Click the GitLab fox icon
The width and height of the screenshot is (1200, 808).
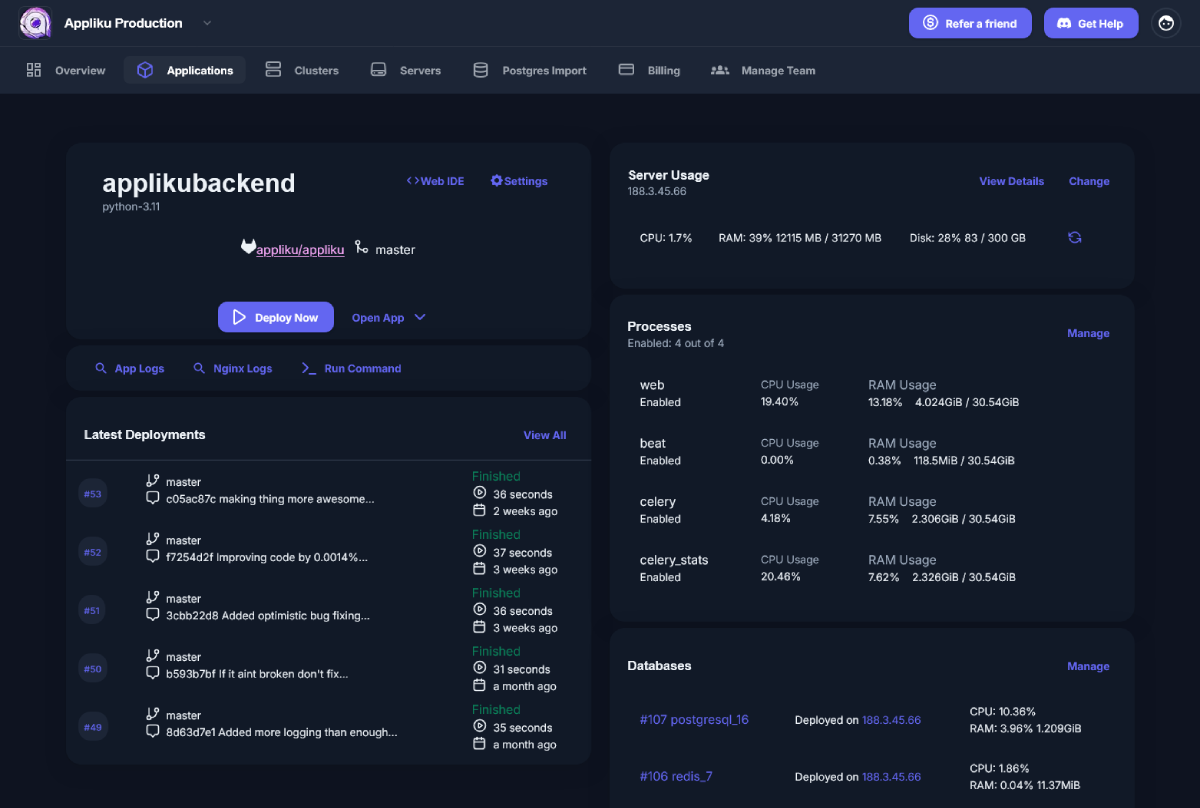coord(248,246)
